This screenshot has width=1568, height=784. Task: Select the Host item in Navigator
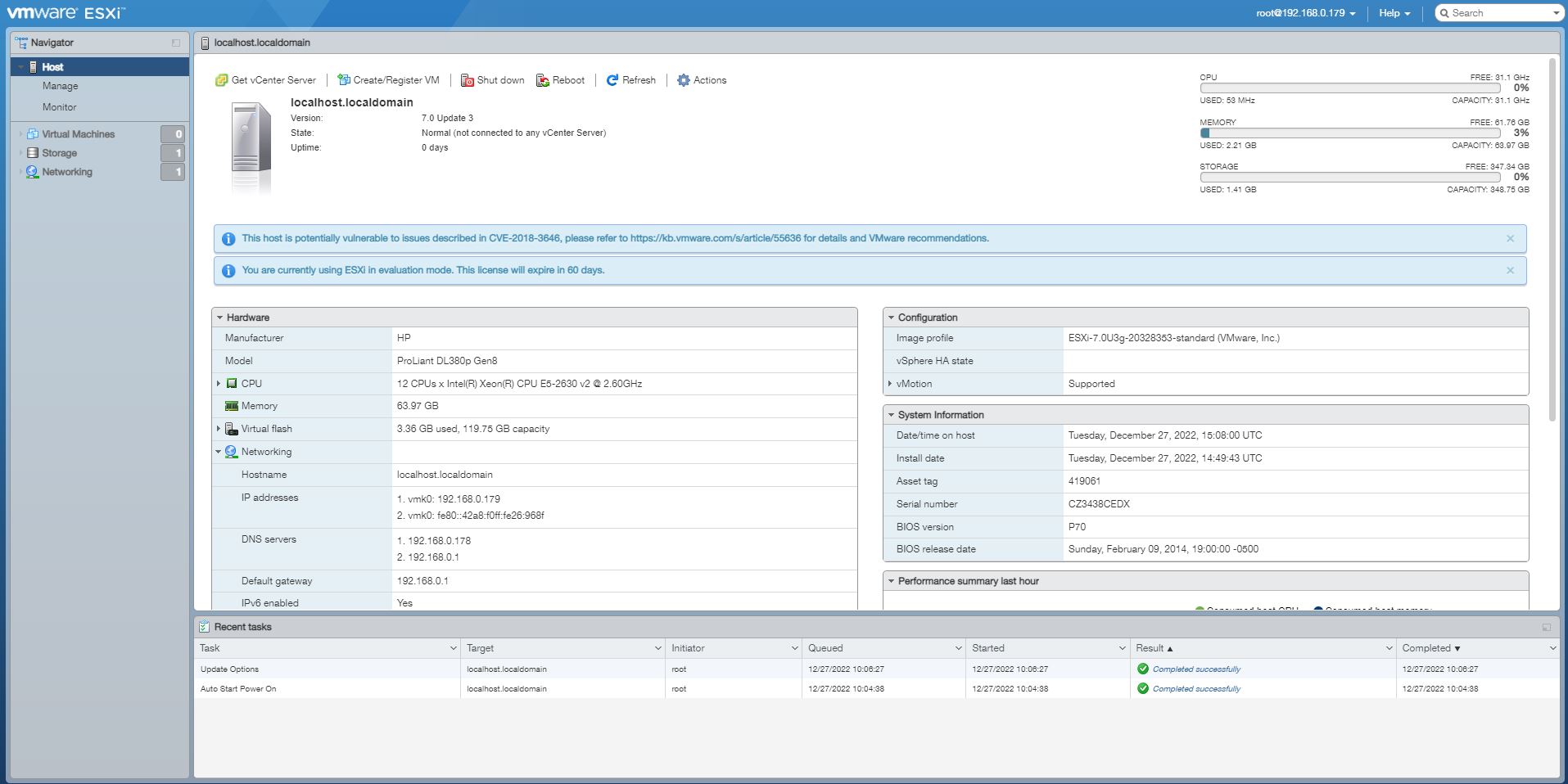[x=51, y=66]
